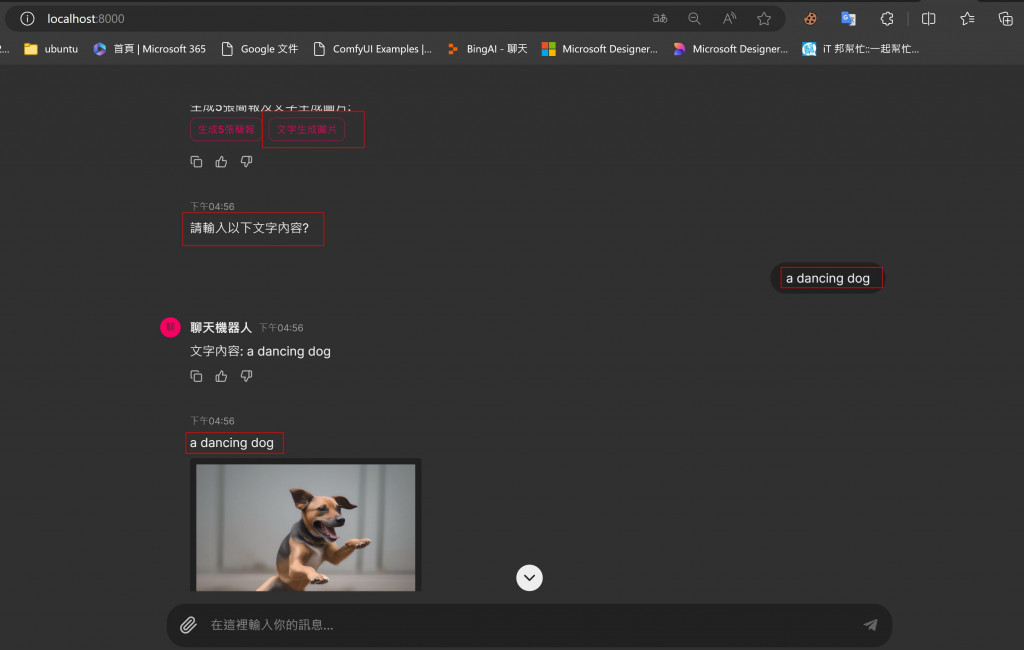Open the generated dancing dog image

tap(306, 527)
